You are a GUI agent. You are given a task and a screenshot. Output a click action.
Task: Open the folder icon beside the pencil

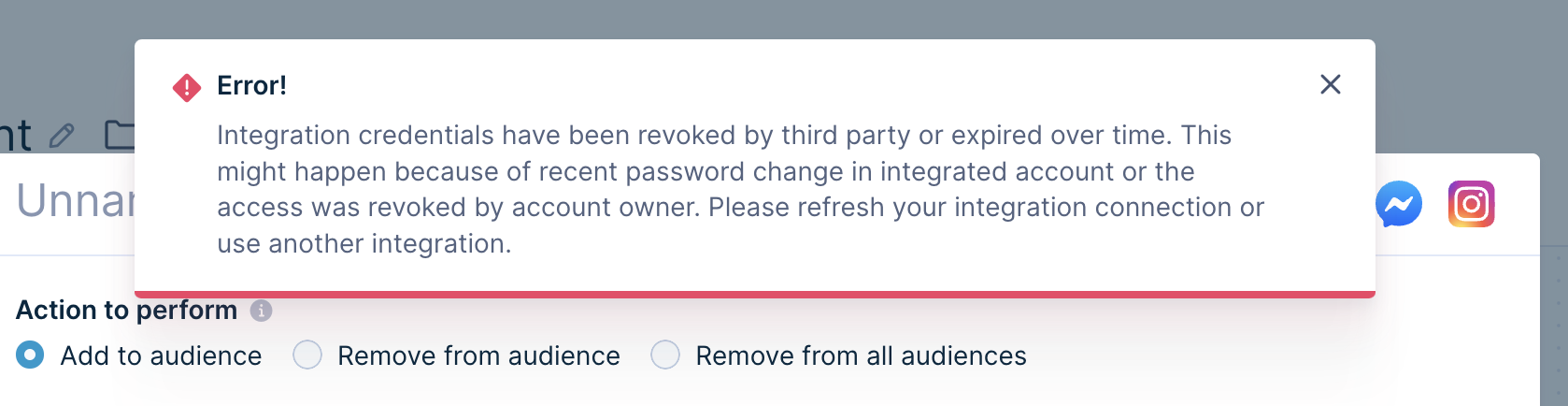tap(120, 135)
